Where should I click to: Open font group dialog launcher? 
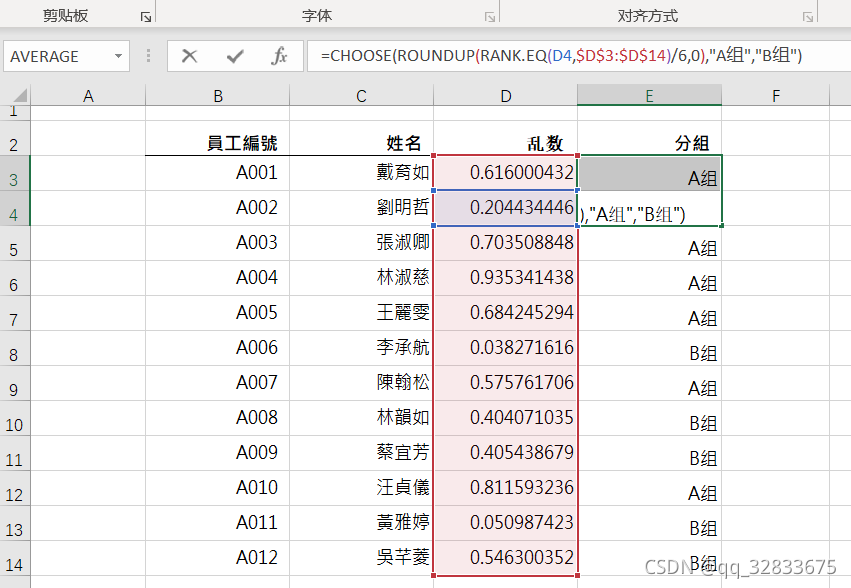point(490,17)
